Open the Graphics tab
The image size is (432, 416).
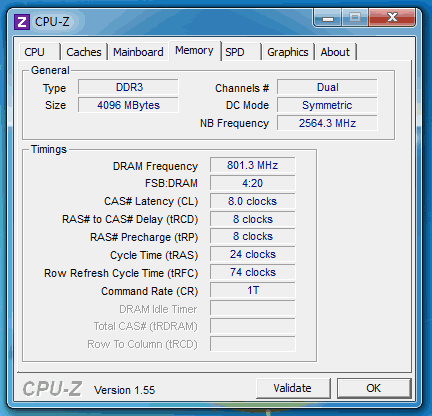point(288,52)
